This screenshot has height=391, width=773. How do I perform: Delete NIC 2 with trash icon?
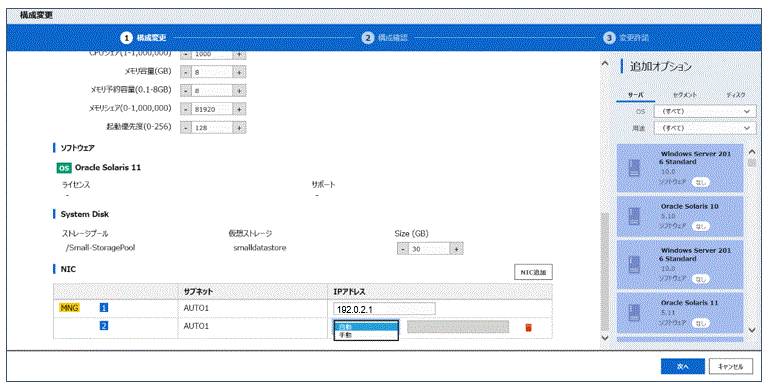tap(528, 327)
